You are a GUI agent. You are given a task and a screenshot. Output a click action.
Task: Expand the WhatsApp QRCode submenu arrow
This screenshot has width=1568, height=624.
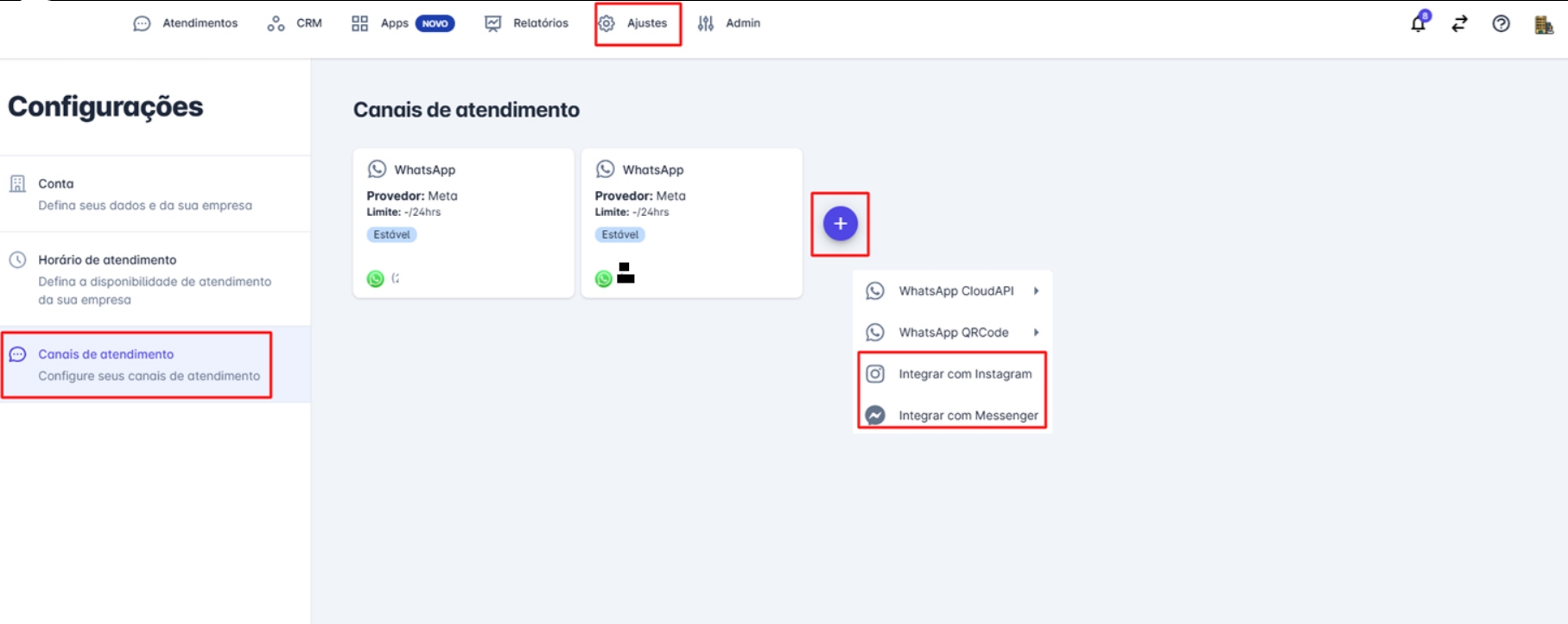(x=1036, y=333)
